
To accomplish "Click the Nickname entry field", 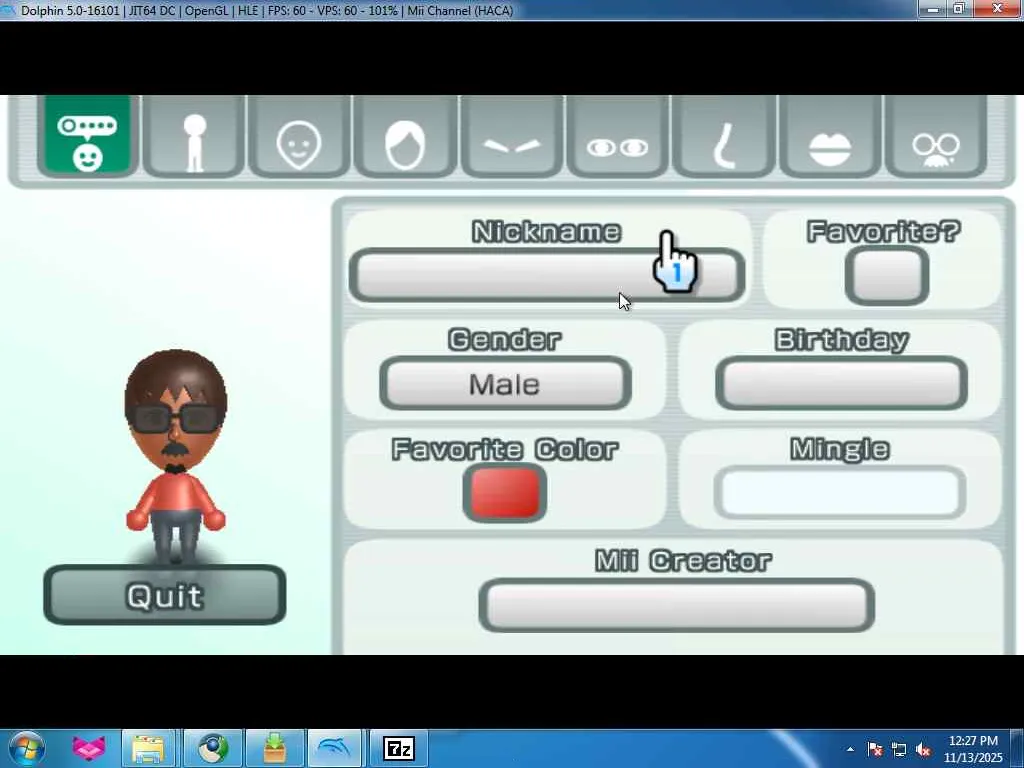I will (x=547, y=275).
